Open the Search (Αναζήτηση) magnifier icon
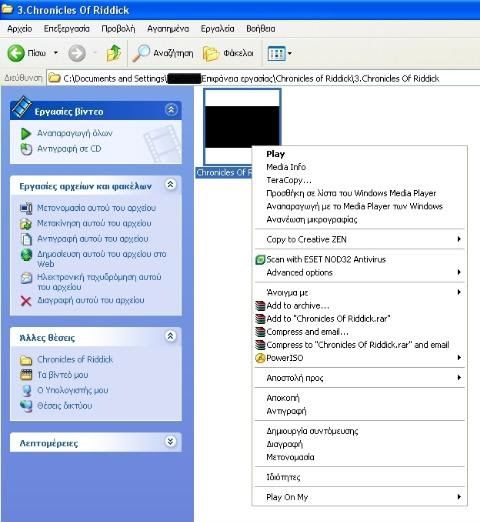The height and width of the screenshot is (522, 480). (x=141, y=53)
